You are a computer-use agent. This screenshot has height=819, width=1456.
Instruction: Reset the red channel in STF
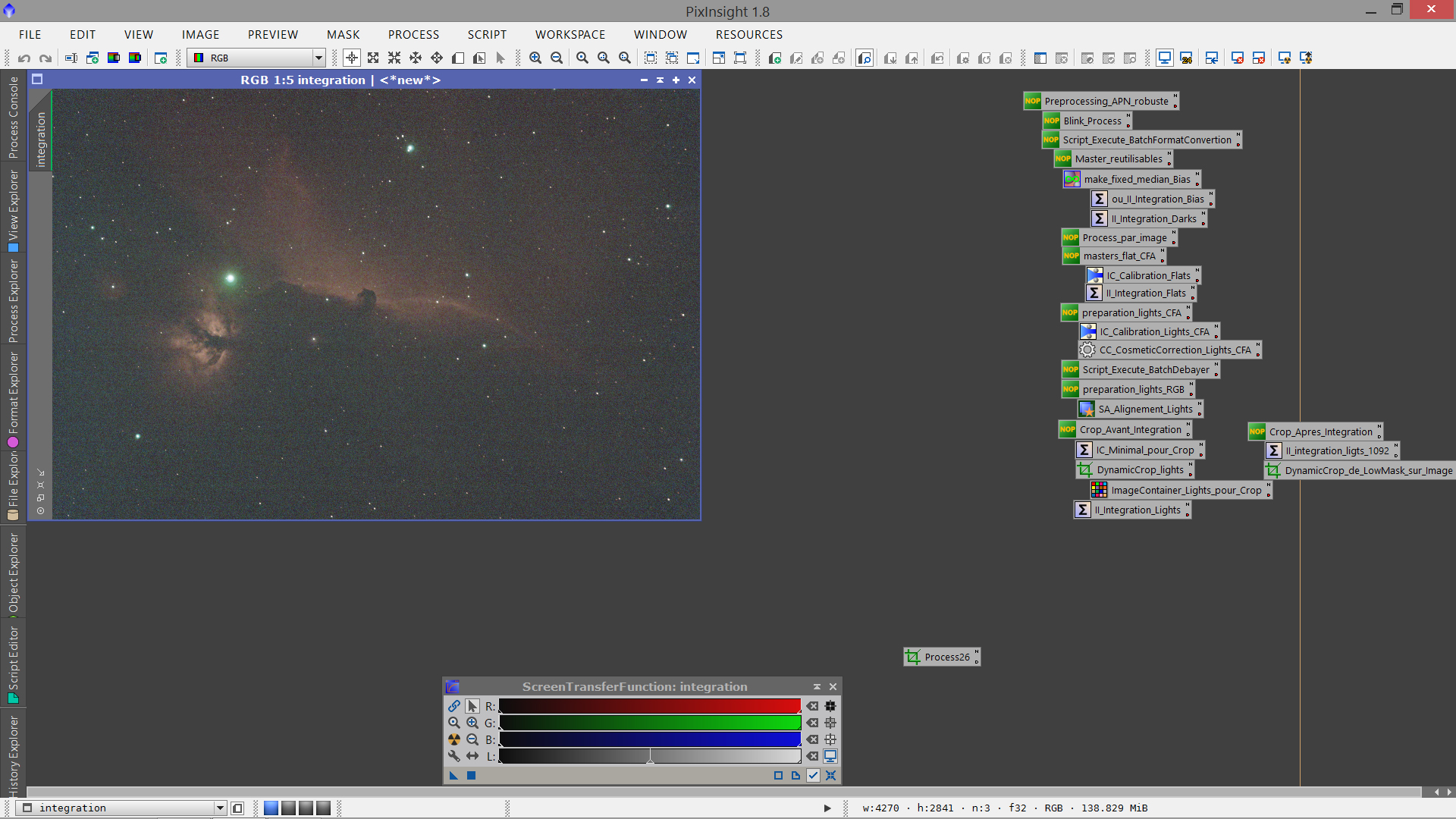812,706
